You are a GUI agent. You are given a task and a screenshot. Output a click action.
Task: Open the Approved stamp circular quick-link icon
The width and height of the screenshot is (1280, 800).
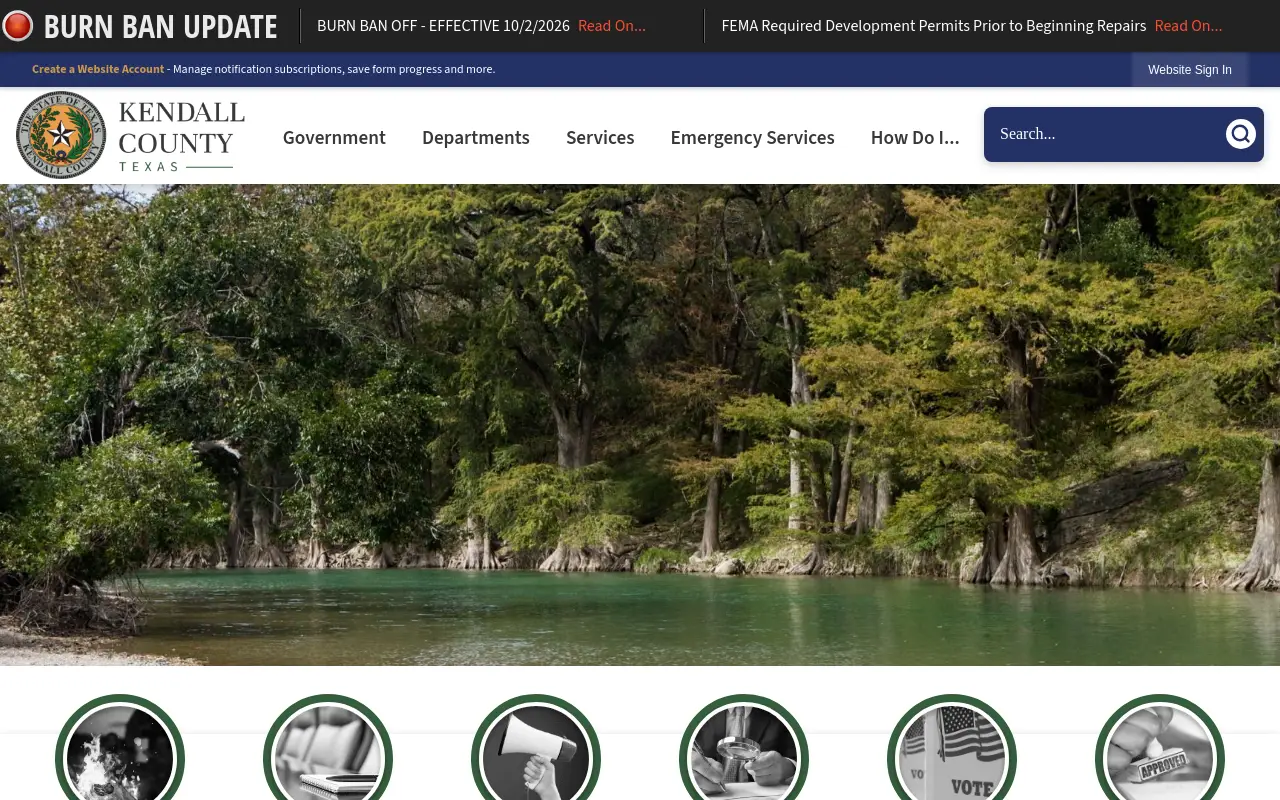[x=1160, y=747]
